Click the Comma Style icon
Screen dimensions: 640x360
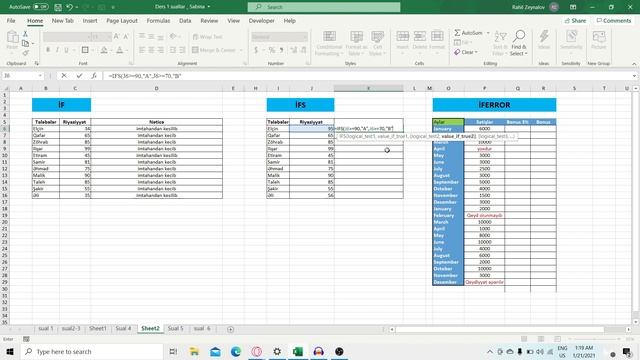click(x=281, y=50)
